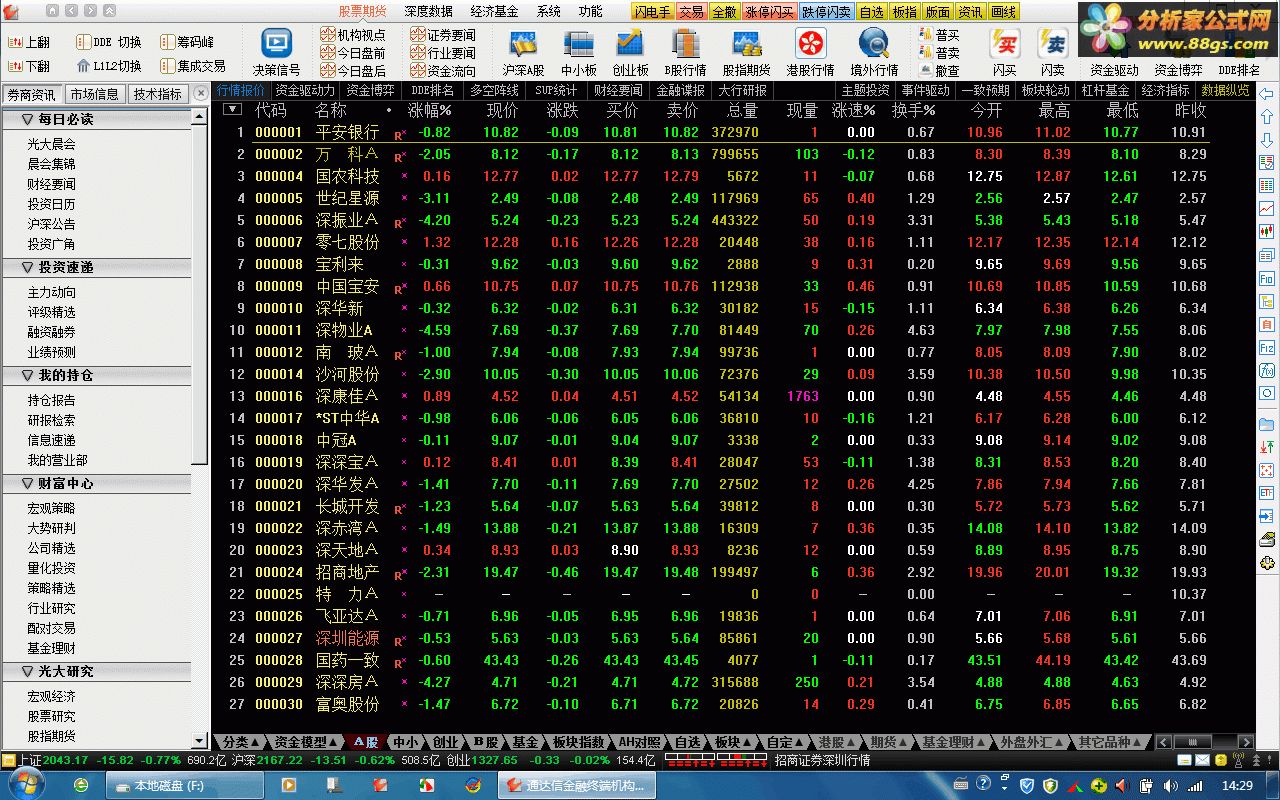1280x800 pixels.
Task: Switch to 市场信息 sidebar tab
Action: pyautogui.click(x=94, y=94)
